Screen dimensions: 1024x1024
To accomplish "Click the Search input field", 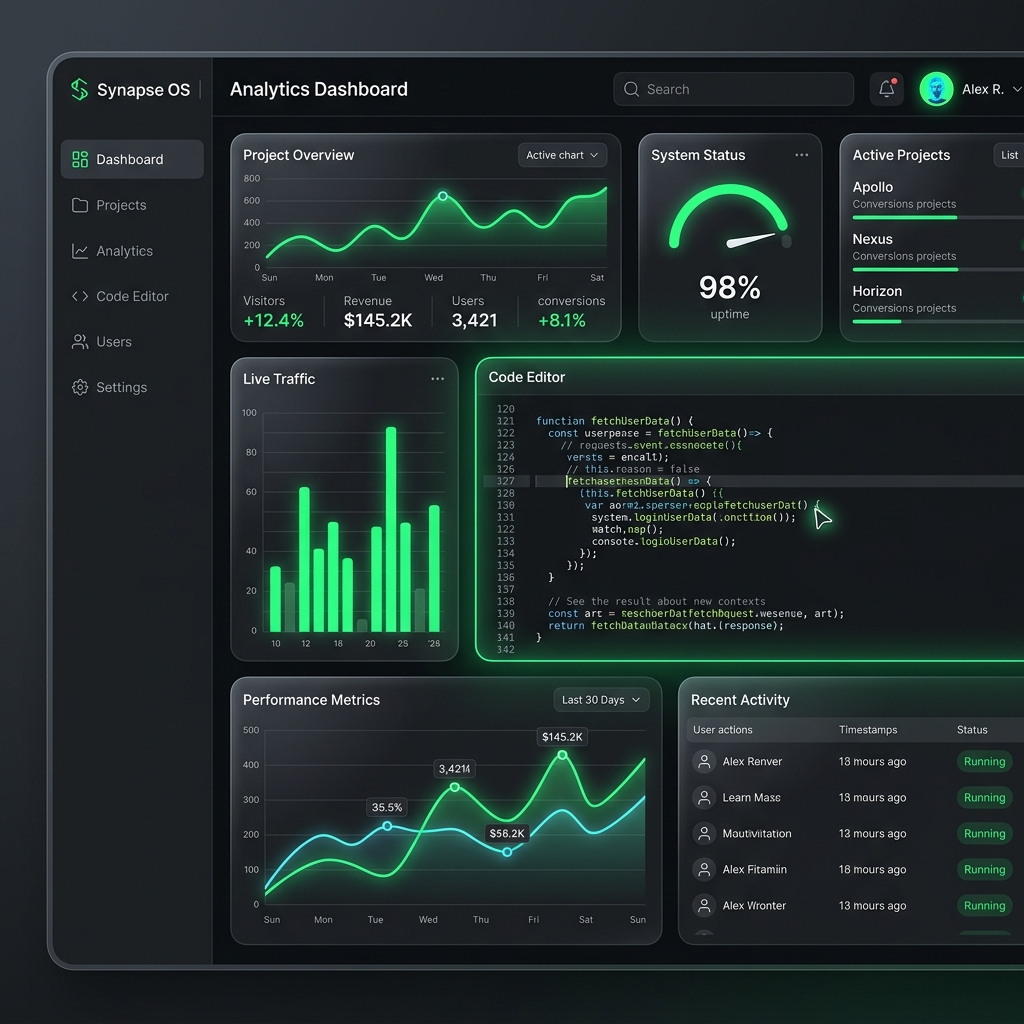I will pyautogui.click(x=733, y=89).
